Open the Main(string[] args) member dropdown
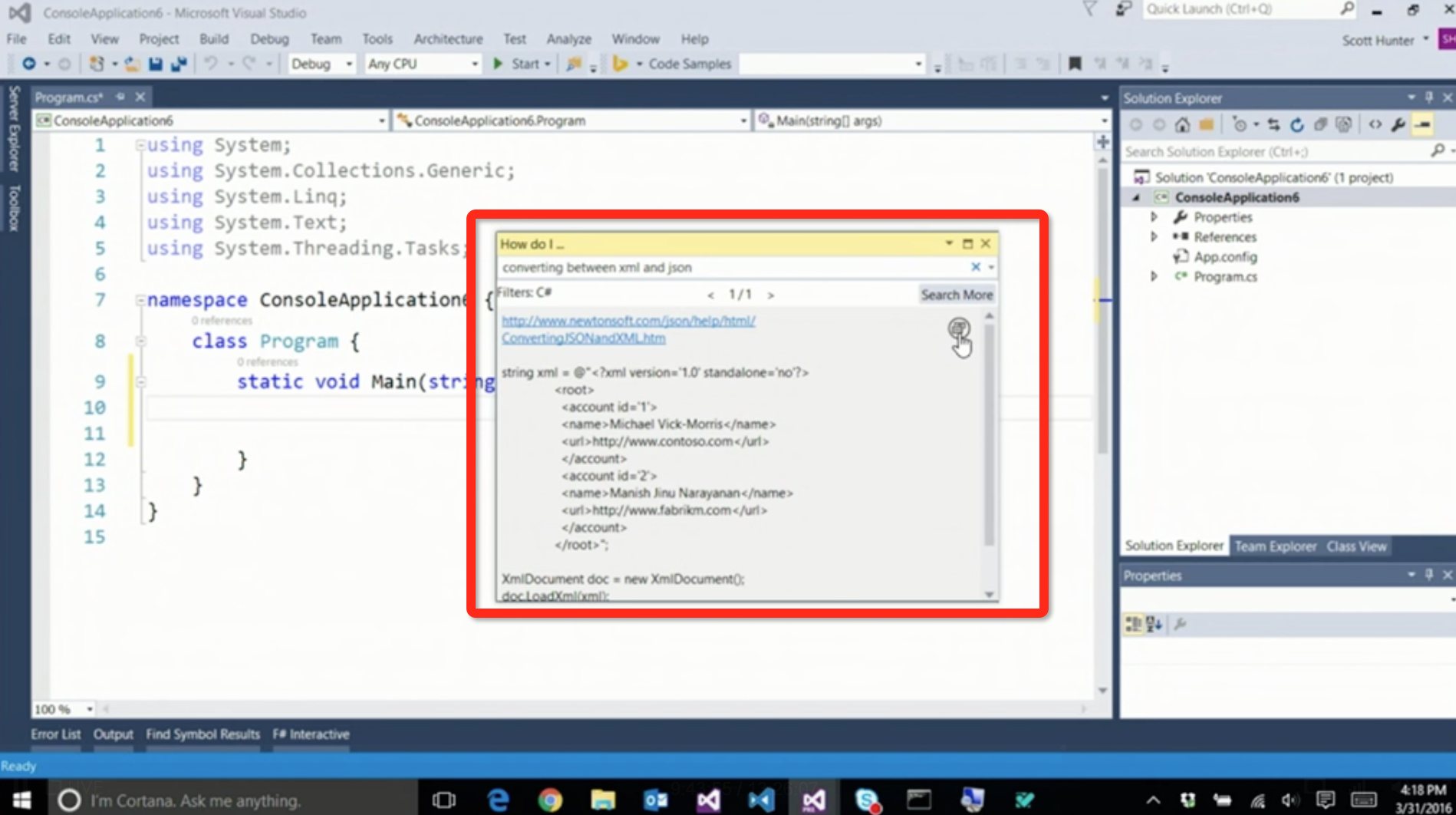Viewport: 1456px width, 815px height. [x=1104, y=120]
